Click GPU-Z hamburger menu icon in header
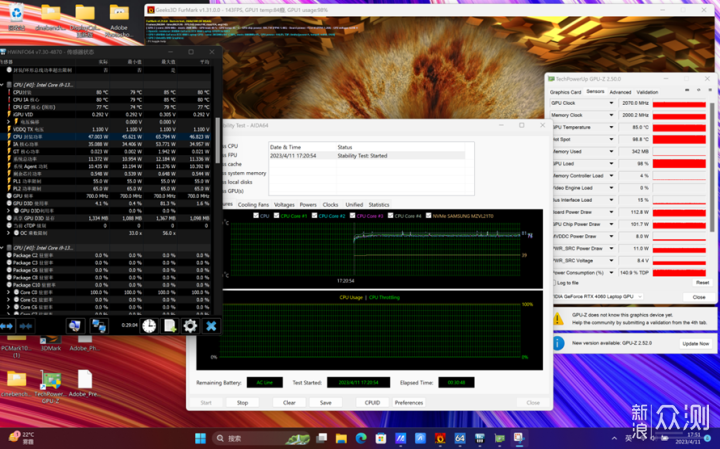720x449 pixels. point(710,90)
